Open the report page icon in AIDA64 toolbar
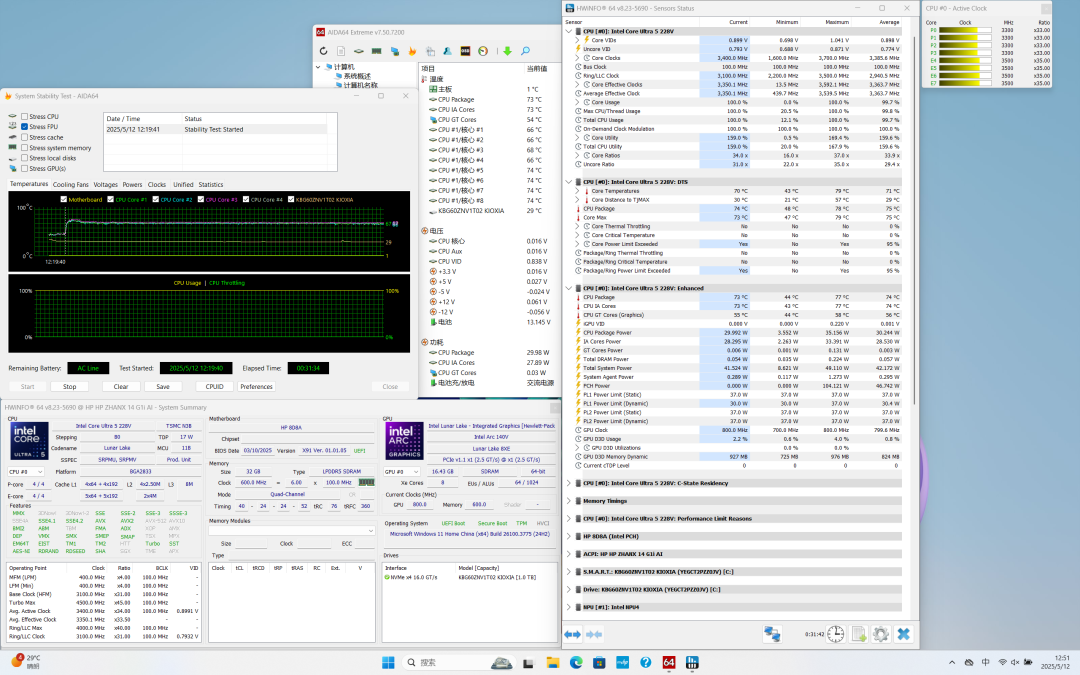The height and width of the screenshot is (675, 1080). [x=341, y=51]
